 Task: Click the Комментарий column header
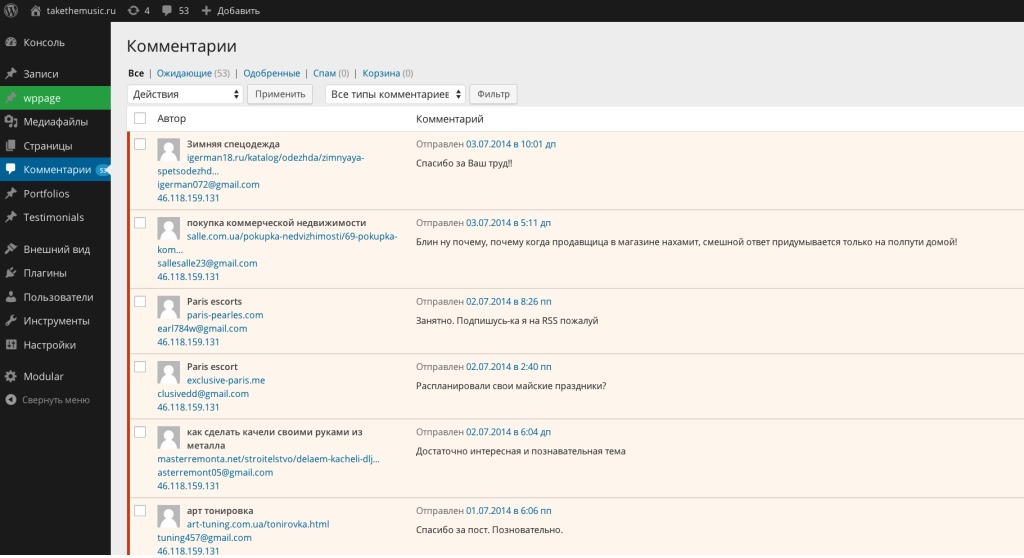coord(450,119)
